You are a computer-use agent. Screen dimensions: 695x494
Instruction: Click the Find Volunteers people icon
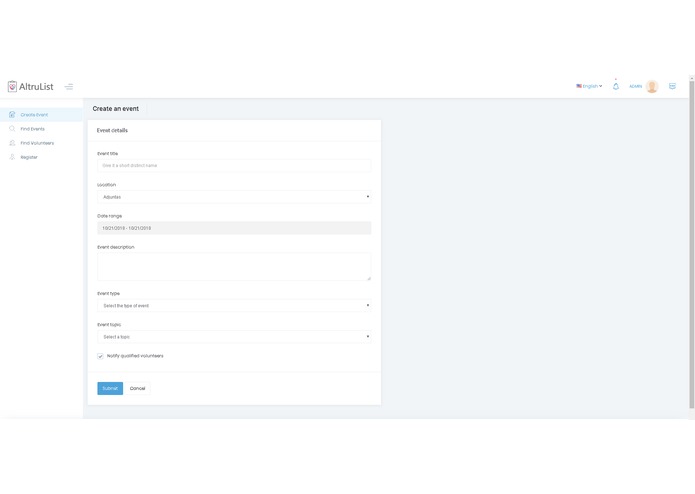tap(12, 143)
